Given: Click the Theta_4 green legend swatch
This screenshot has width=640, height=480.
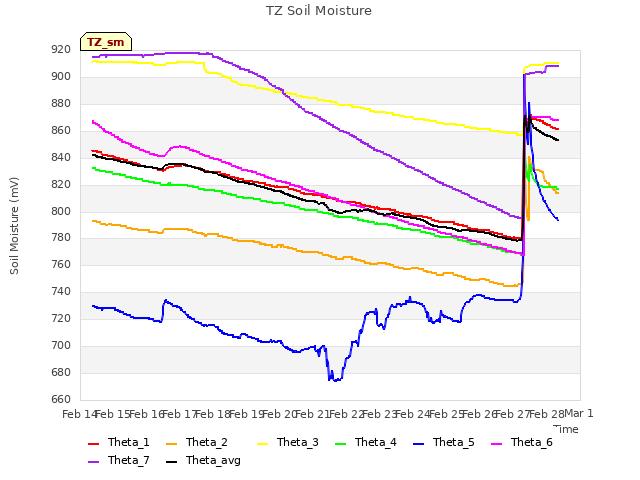Looking at the screenshot, I should click(340, 443).
